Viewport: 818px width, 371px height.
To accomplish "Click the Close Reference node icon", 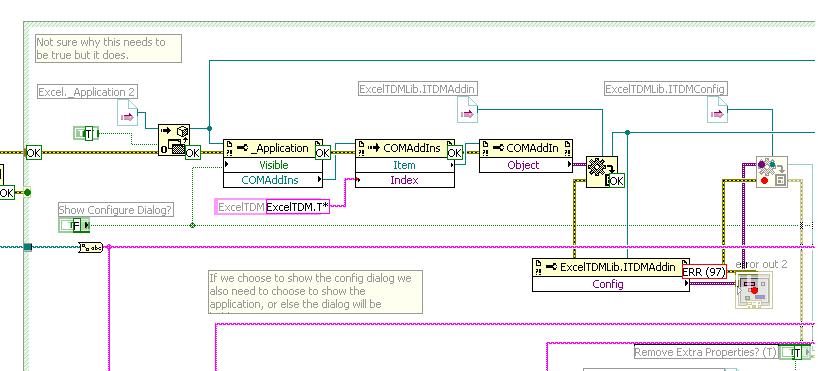I will tap(772, 172).
